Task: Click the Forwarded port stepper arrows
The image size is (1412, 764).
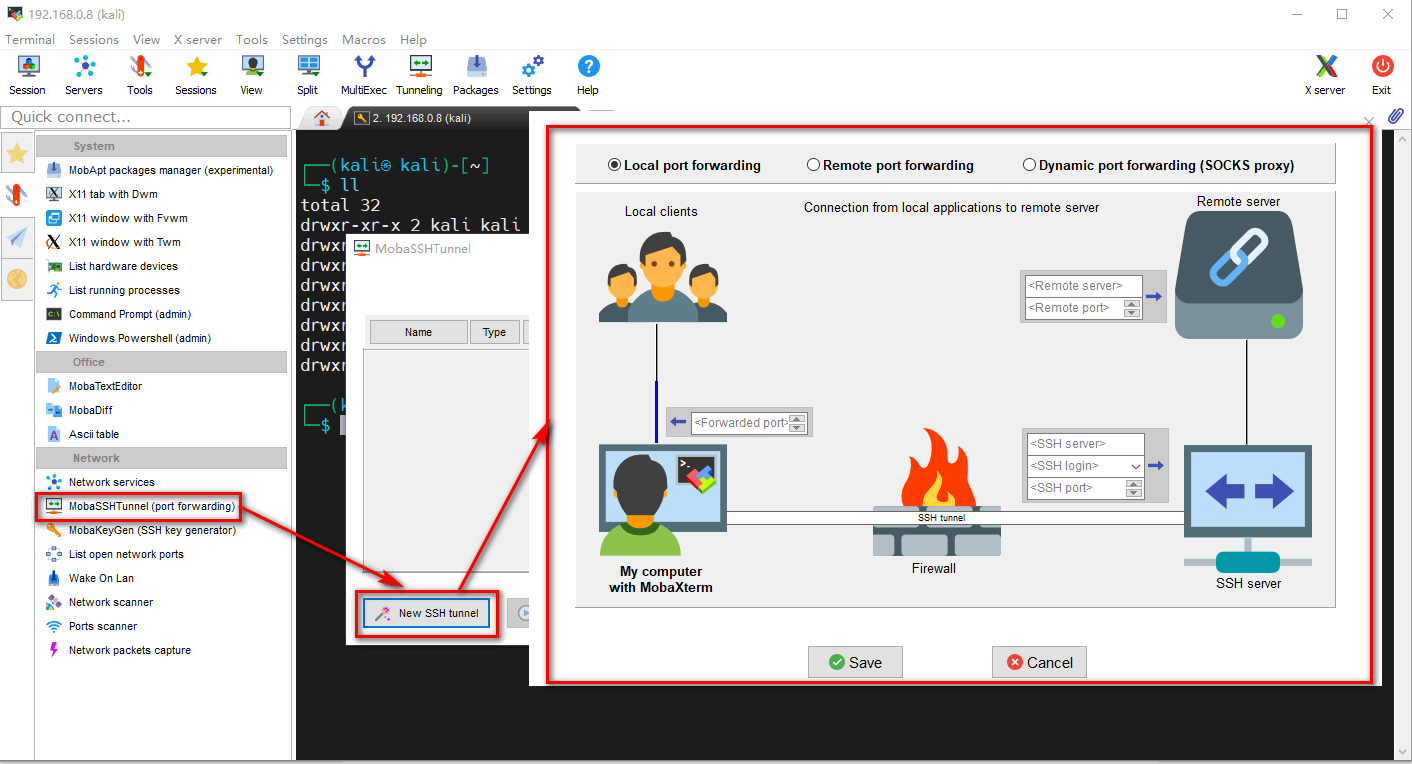Action: point(796,422)
